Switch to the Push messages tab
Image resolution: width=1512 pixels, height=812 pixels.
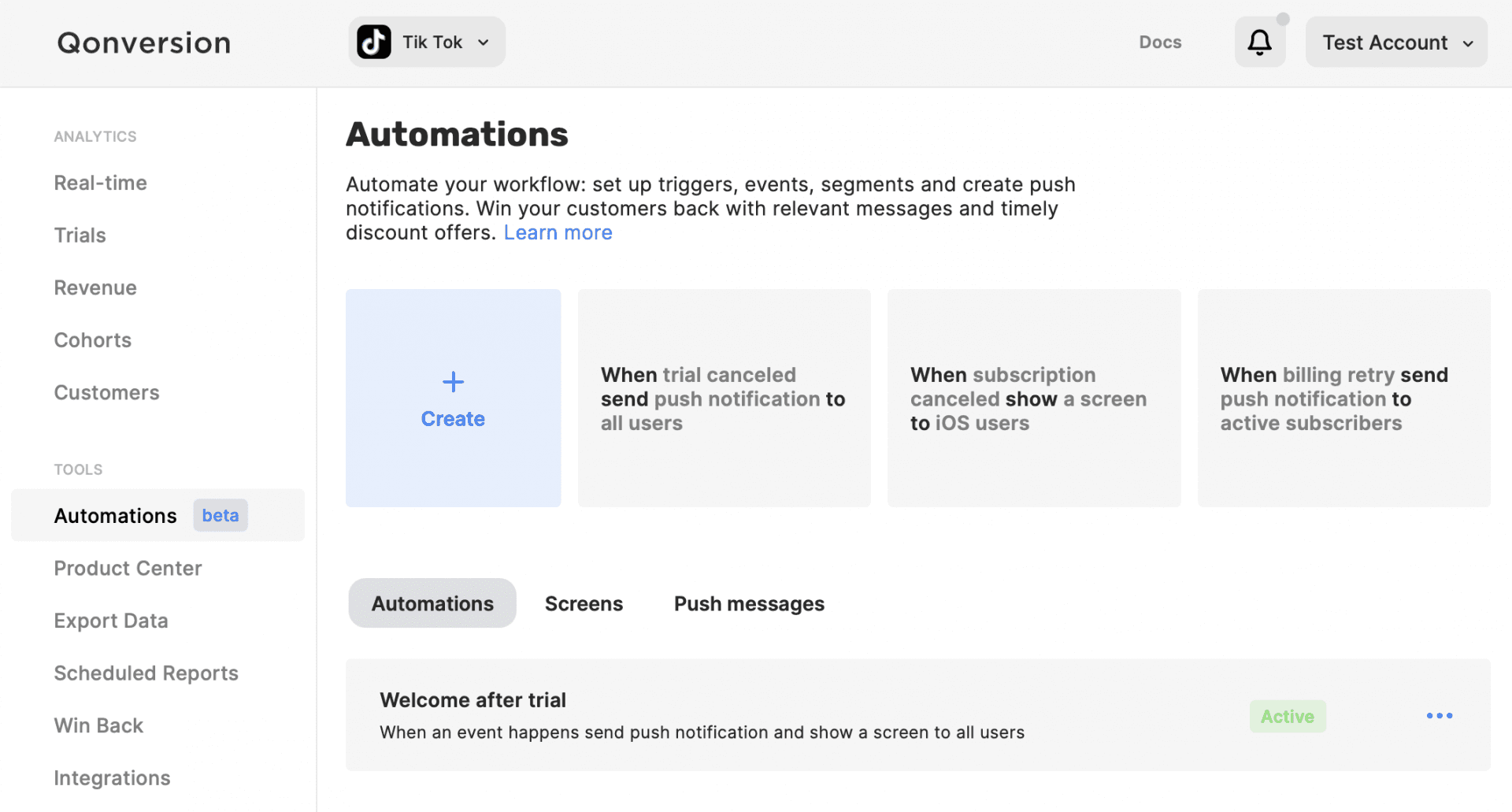point(748,603)
